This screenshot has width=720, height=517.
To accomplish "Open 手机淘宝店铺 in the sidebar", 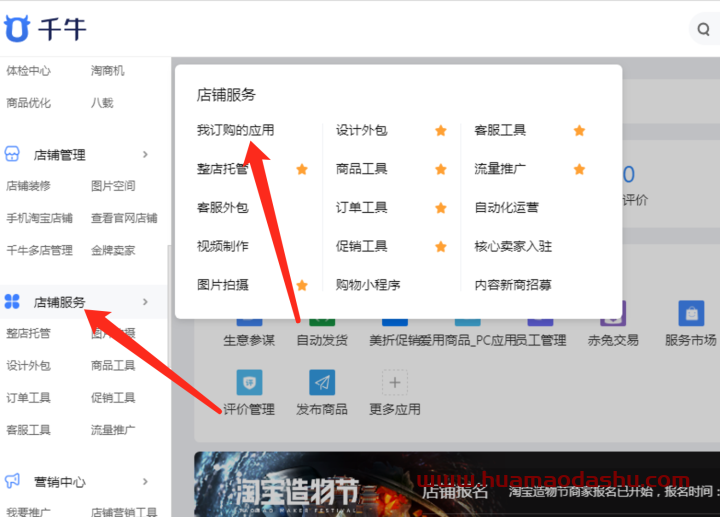I will tap(39, 218).
